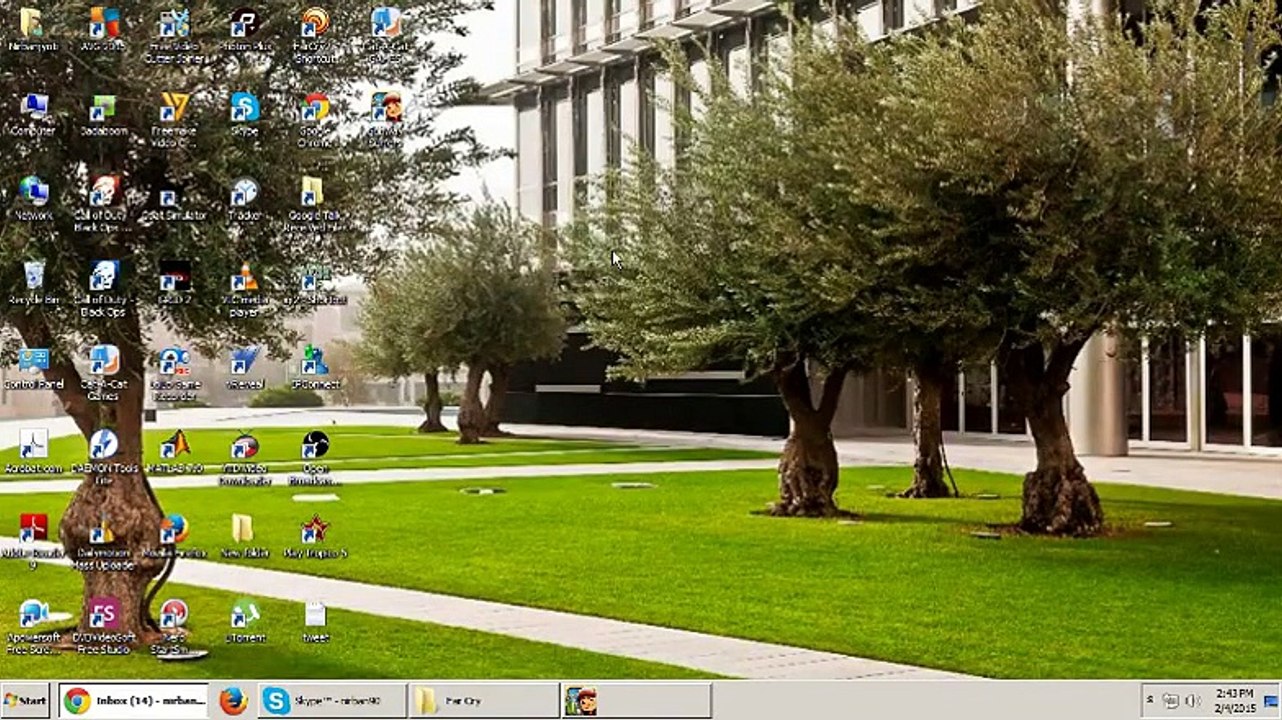Click the Firefox icon in the taskbar
Image resolution: width=1282 pixels, height=720 pixels.
pos(233,701)
